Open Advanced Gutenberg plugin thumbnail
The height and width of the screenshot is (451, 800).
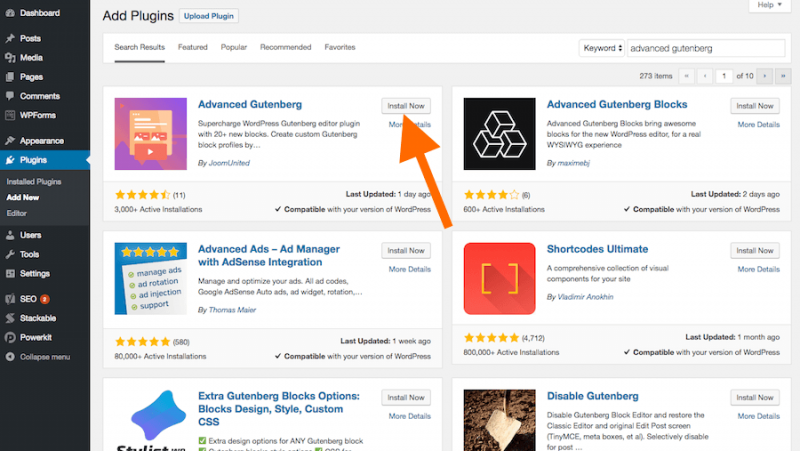[151, 134]
